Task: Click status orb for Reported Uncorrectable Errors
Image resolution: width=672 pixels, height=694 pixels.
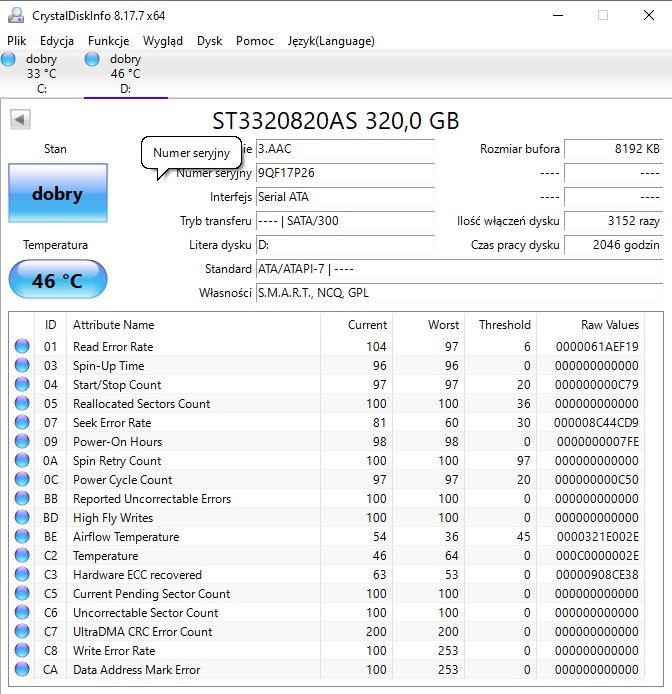Action: click(22, 498)
